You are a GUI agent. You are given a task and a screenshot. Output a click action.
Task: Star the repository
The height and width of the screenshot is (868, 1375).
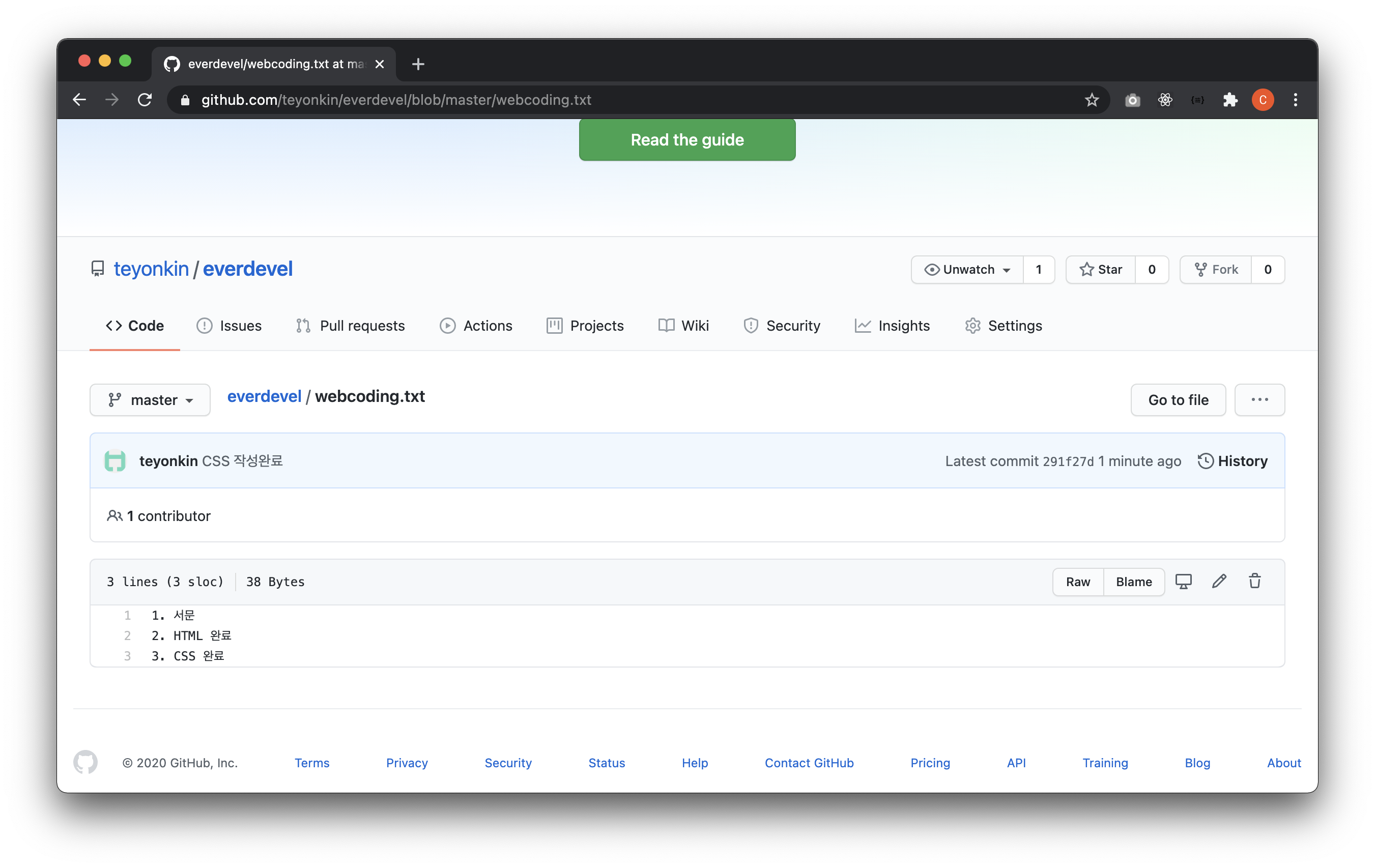point(1101,270)
